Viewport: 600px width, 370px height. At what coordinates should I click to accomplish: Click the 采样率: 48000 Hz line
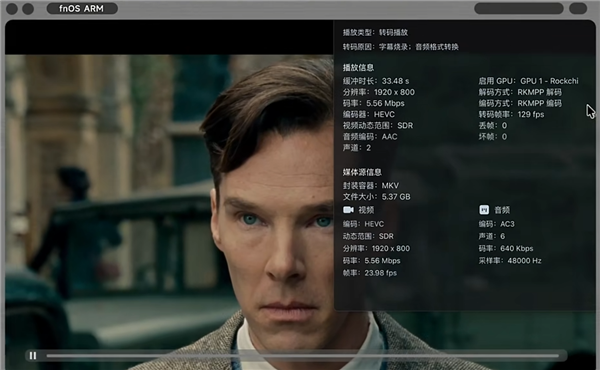pos(510,261)
